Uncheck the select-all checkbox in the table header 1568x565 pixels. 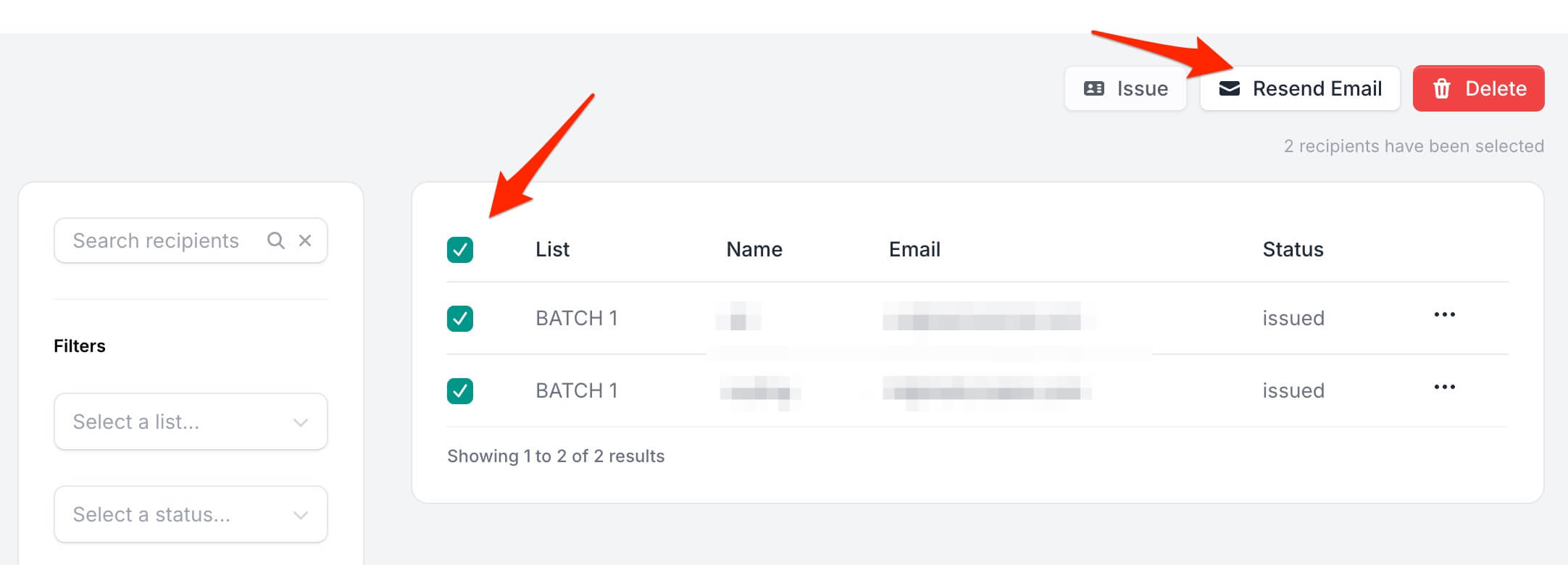click(460, 250)
